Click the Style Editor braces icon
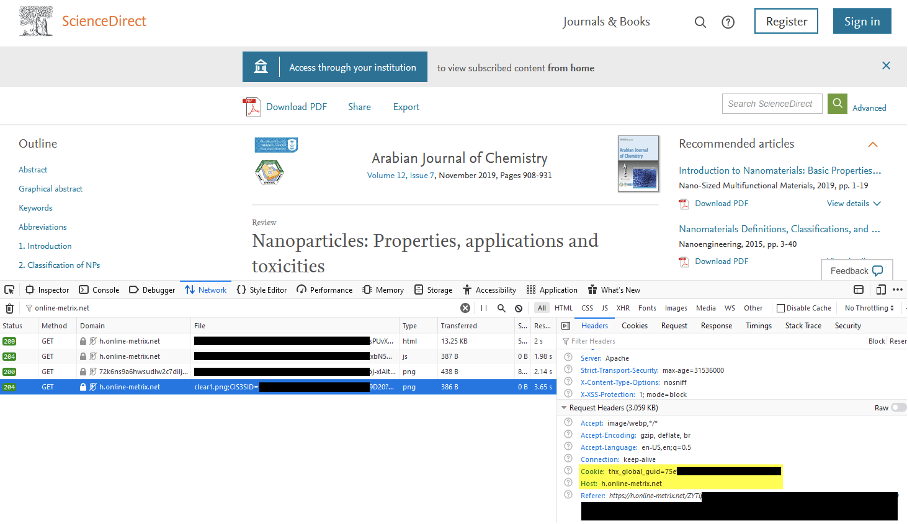 [241, 290]
